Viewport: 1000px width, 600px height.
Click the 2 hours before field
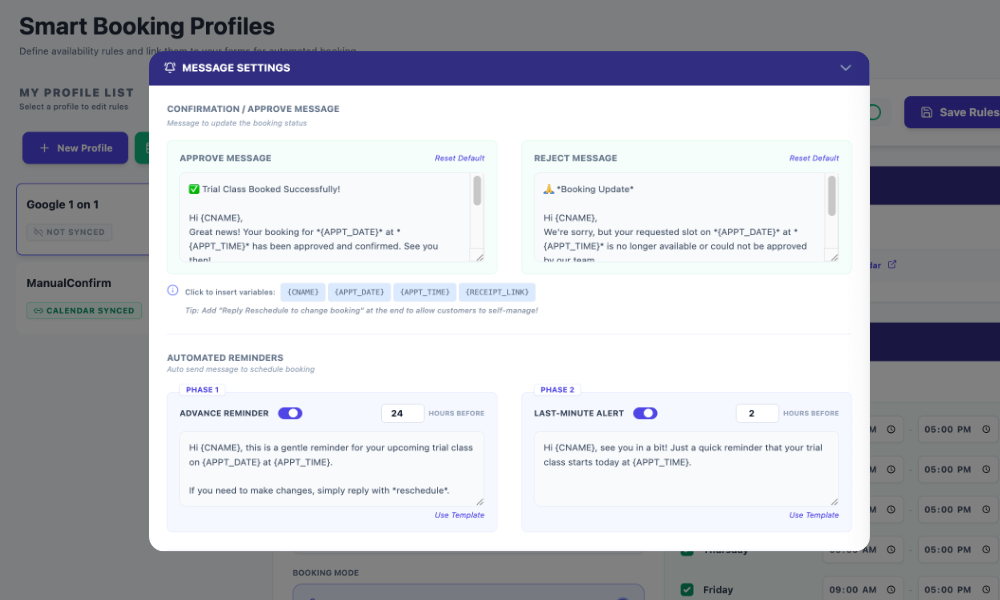click(757, 413)
